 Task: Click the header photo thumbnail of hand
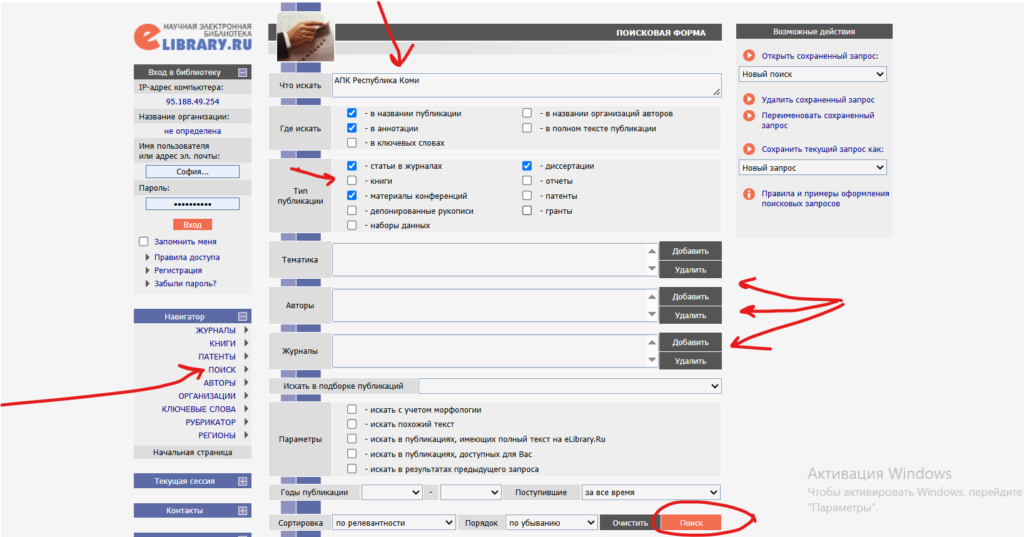coord(305,37)
